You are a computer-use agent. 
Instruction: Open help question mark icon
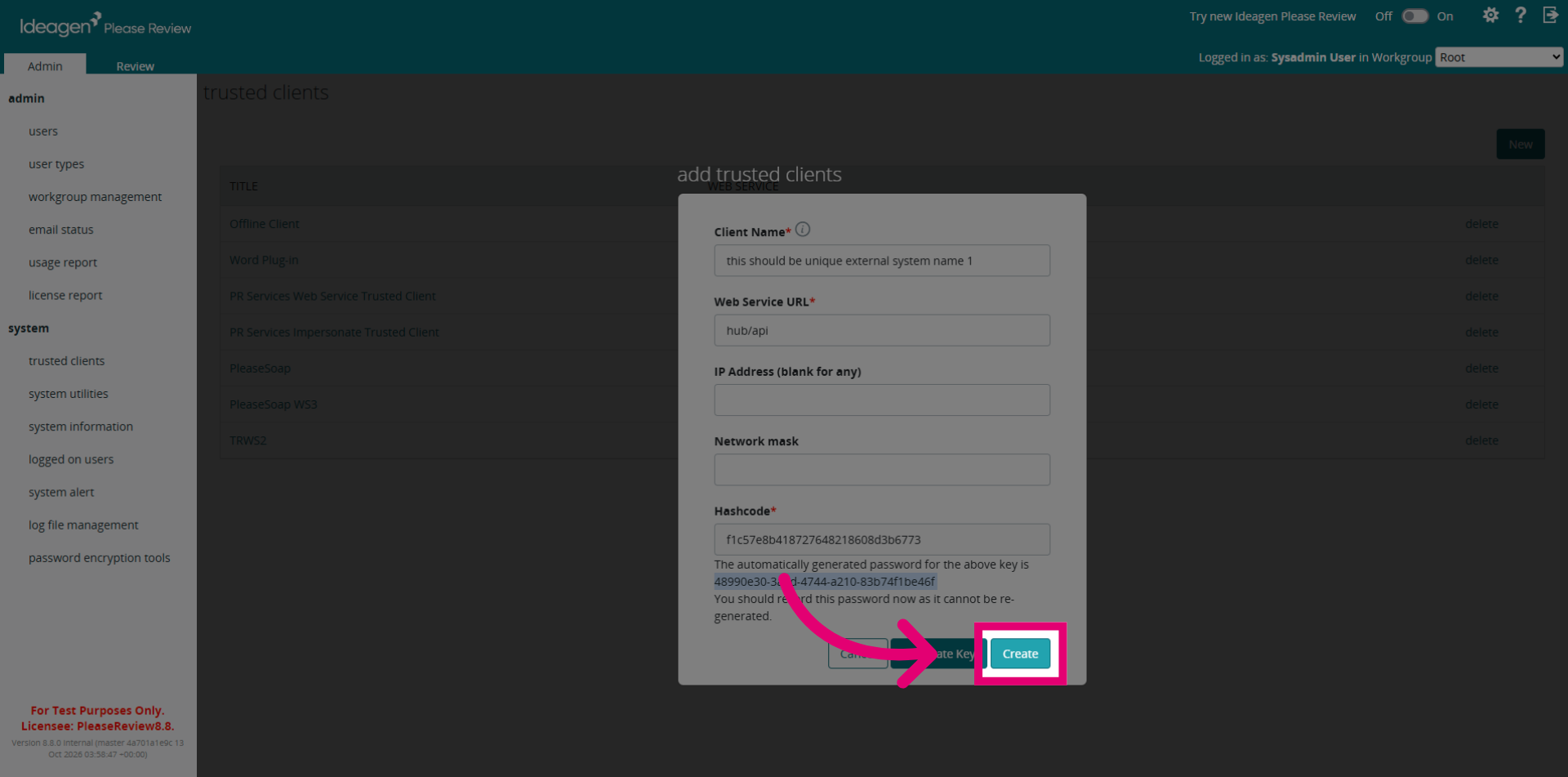point(1521,16)
